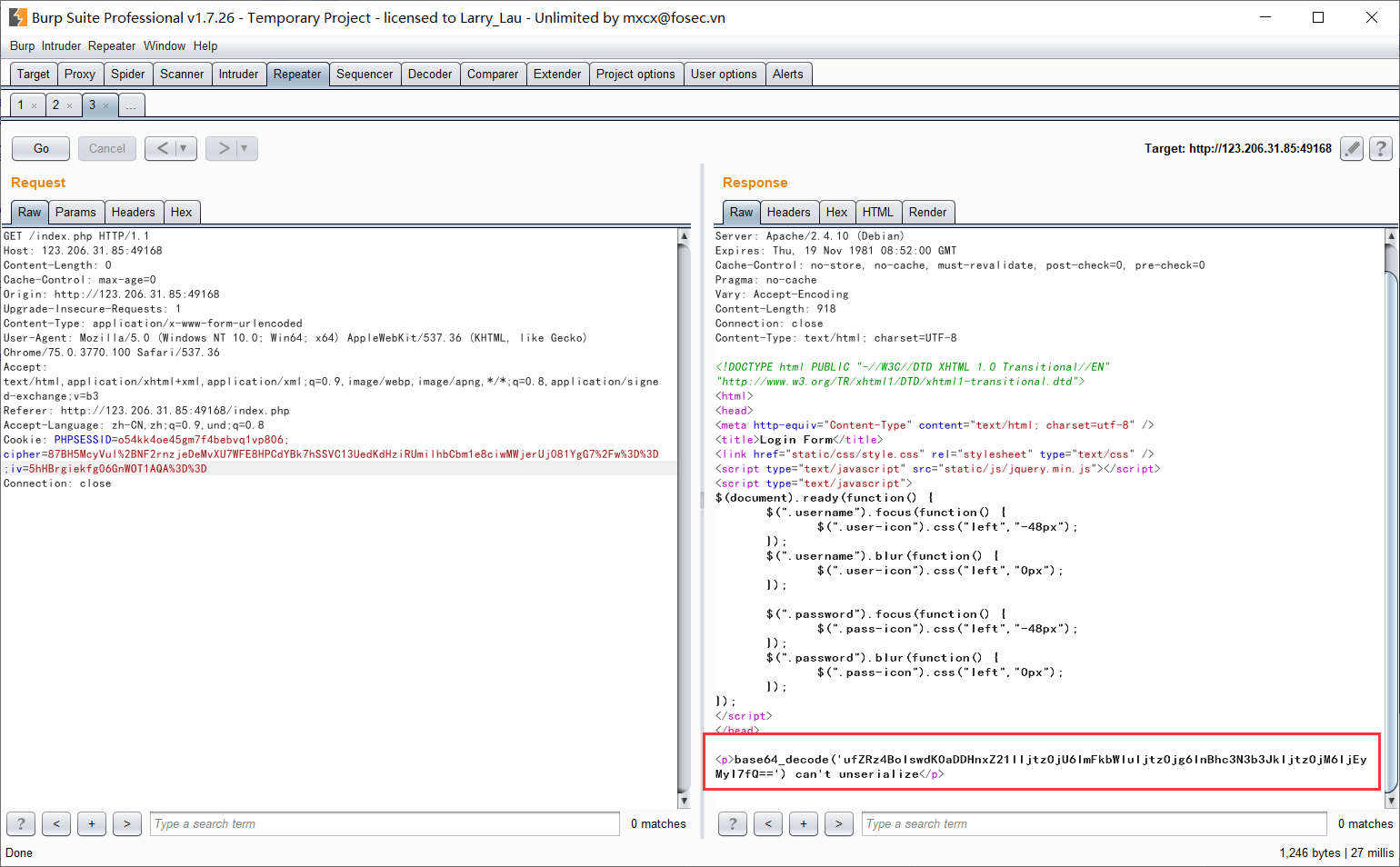Focus the request search term field

click(385, 823)
